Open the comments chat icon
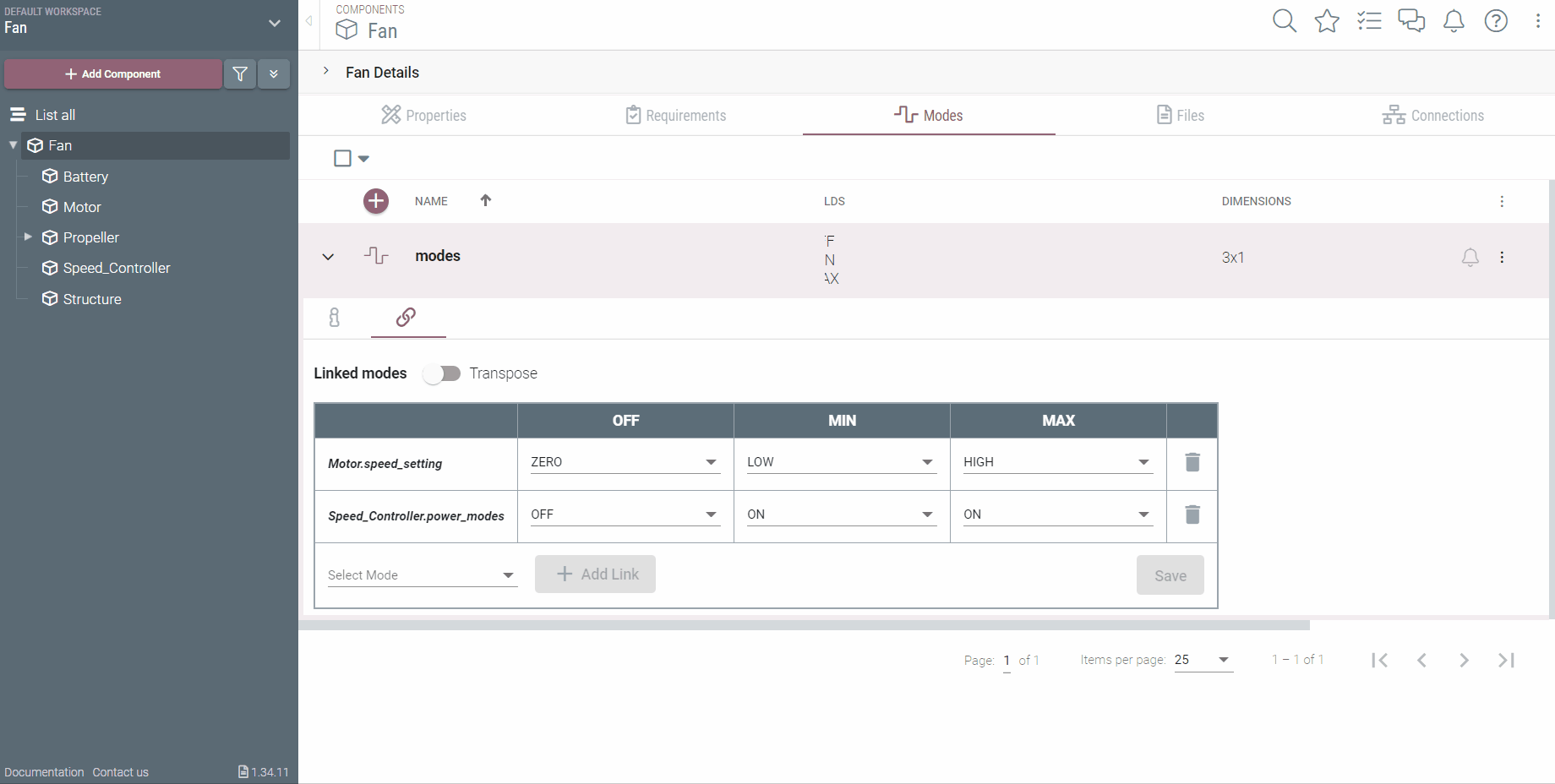This screenshot has height=784, width=1555. click(x=1411, y=21)
